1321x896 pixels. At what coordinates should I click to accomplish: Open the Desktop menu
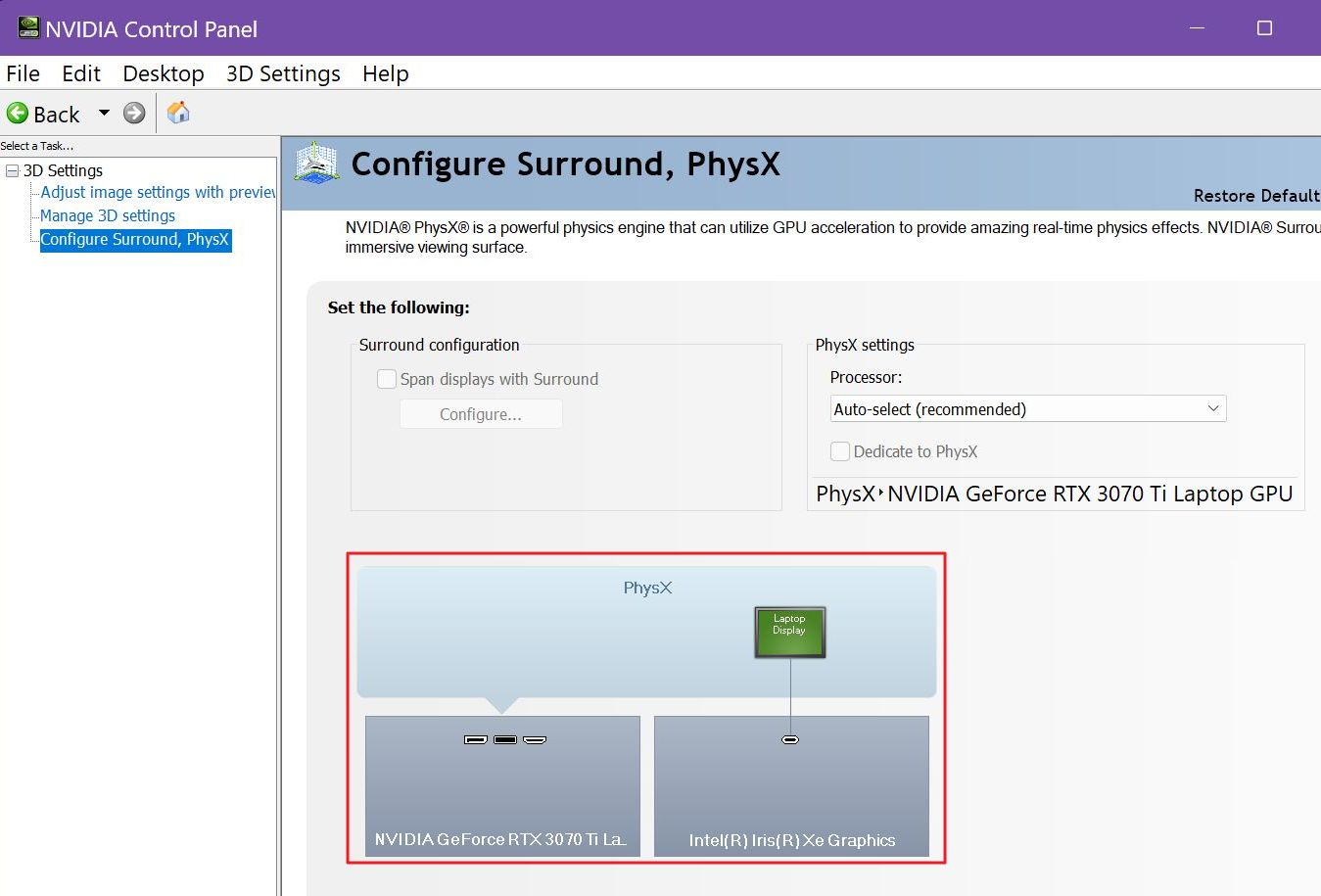point(163,73)
